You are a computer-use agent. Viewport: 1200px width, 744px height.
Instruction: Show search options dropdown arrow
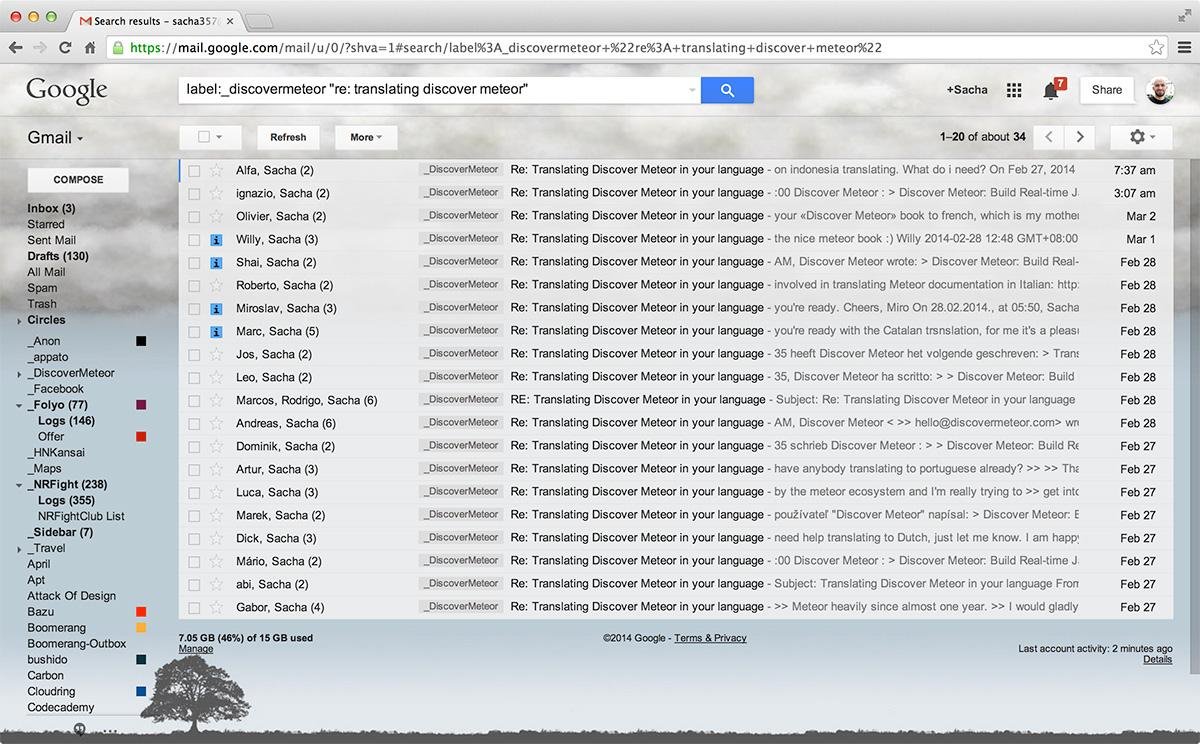pyautogui.click(x=692, y=91)
